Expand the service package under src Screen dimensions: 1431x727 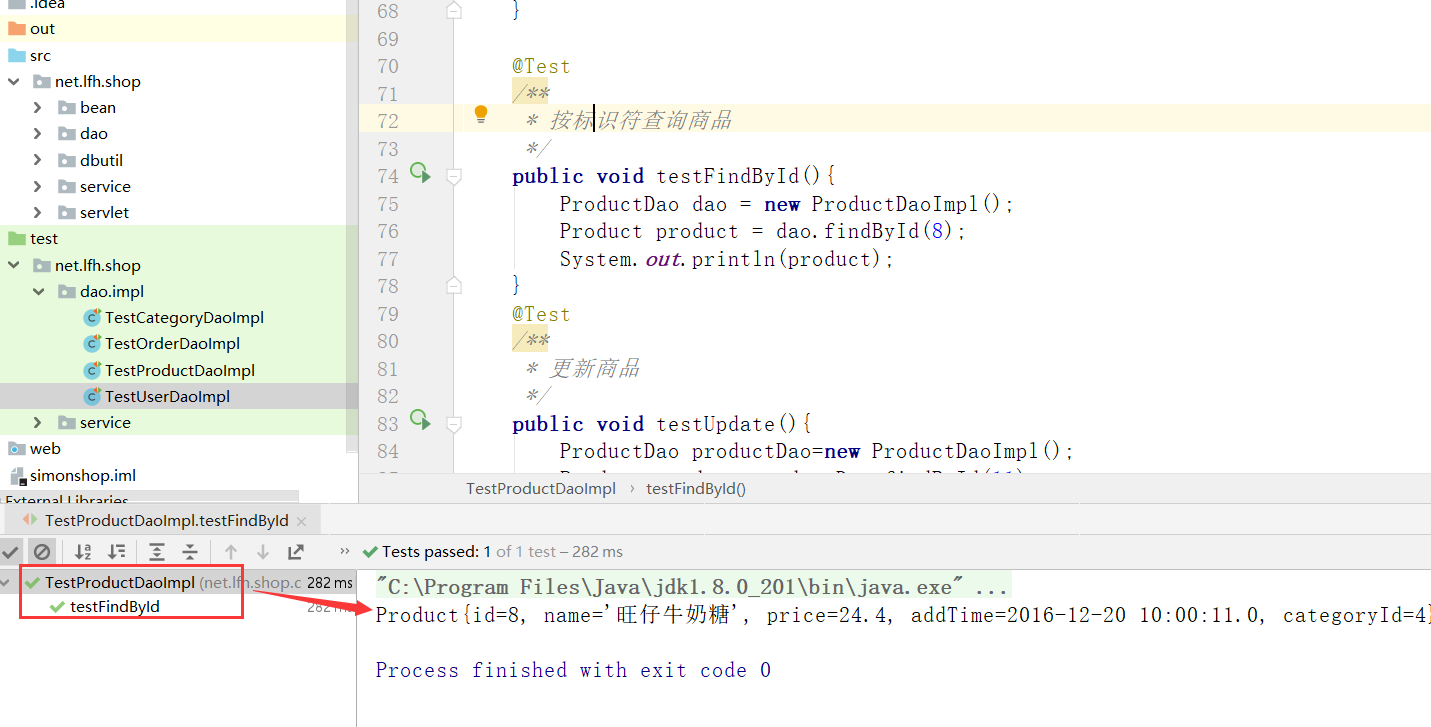click(38, 186)
